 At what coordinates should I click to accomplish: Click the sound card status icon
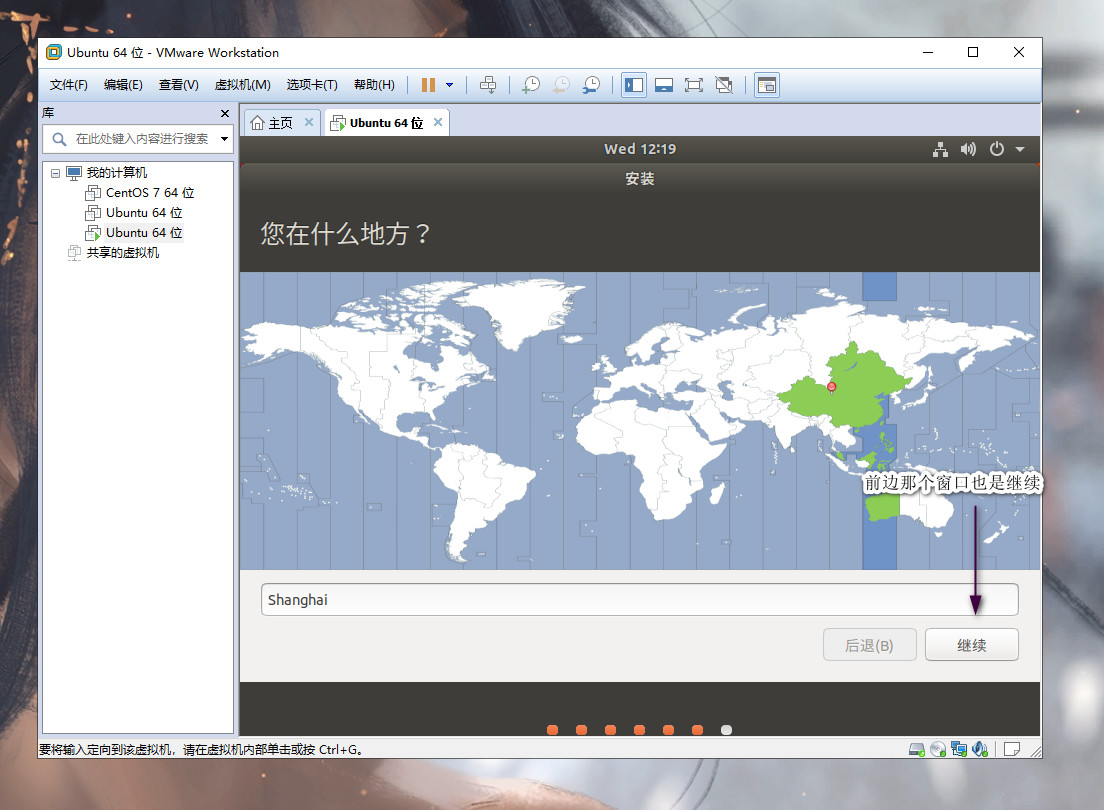(x=979, y=749)
